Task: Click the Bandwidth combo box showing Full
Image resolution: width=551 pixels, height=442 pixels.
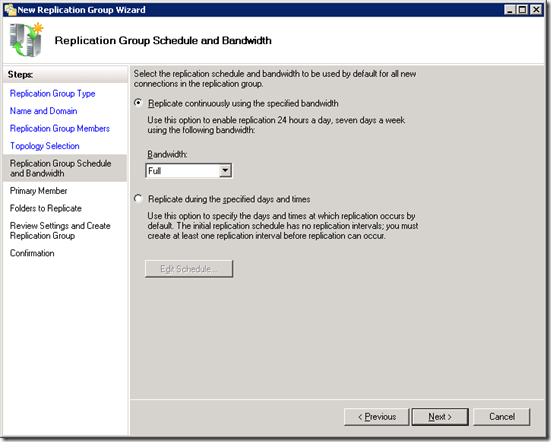Action: click(189, 171)
